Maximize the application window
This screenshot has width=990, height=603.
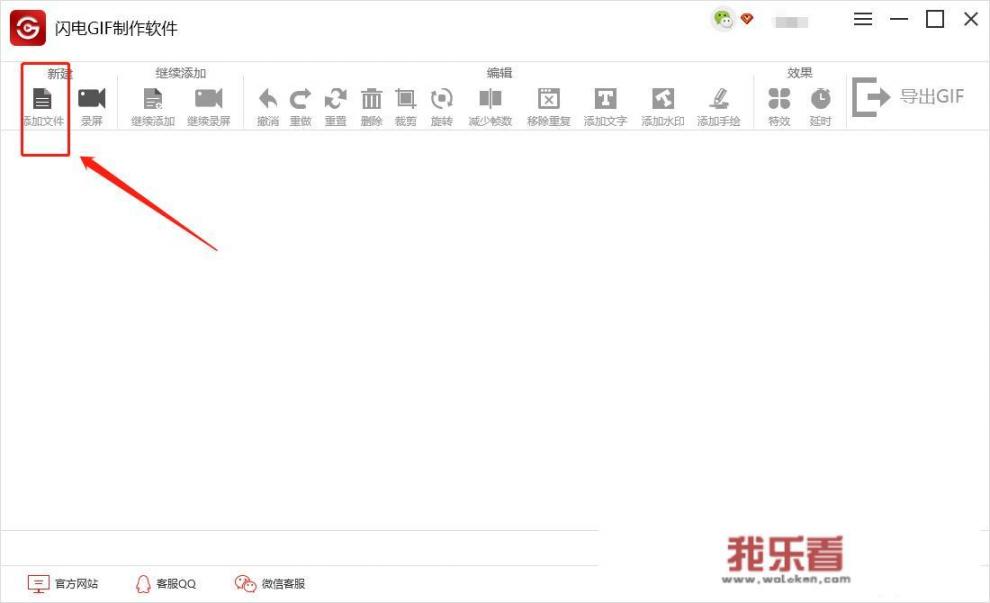pyautogui.click(x=935, y=20)
